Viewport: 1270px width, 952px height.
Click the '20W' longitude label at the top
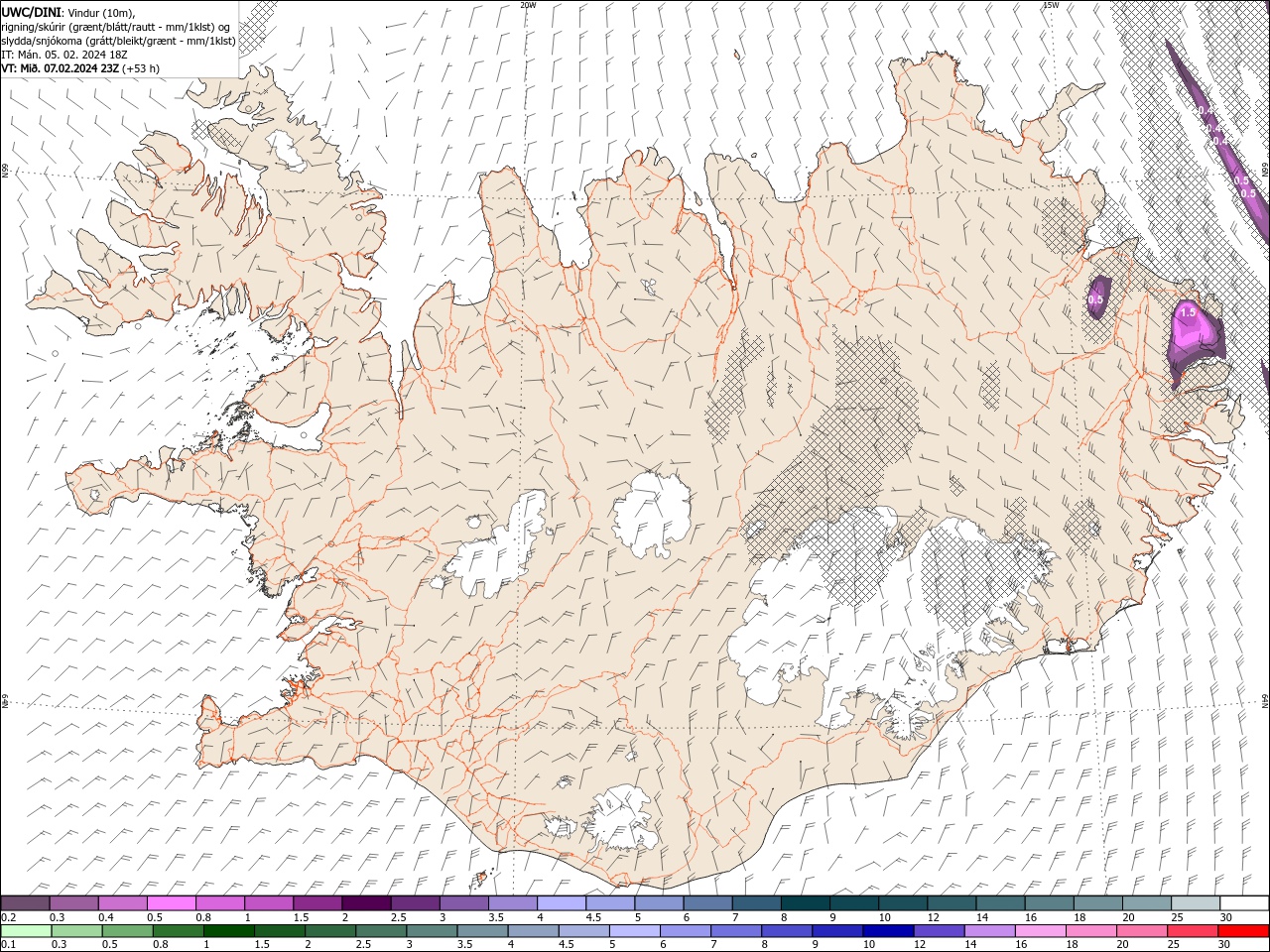pyautogui.click(x=528, y=5)
